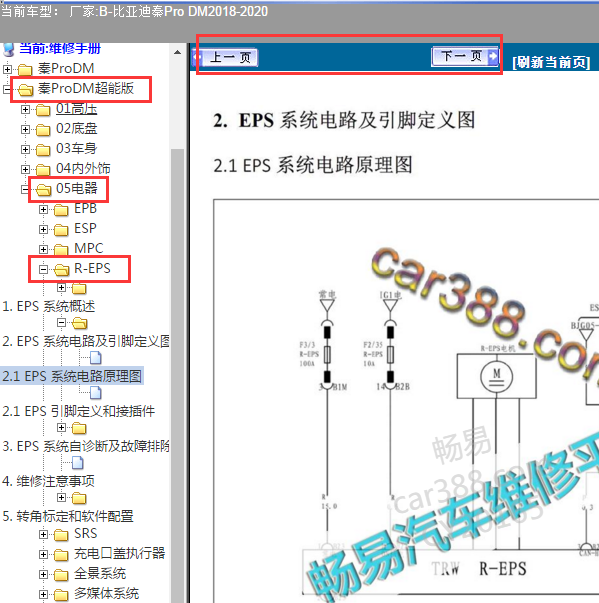Select the SRS tree item

click(85, 534)
